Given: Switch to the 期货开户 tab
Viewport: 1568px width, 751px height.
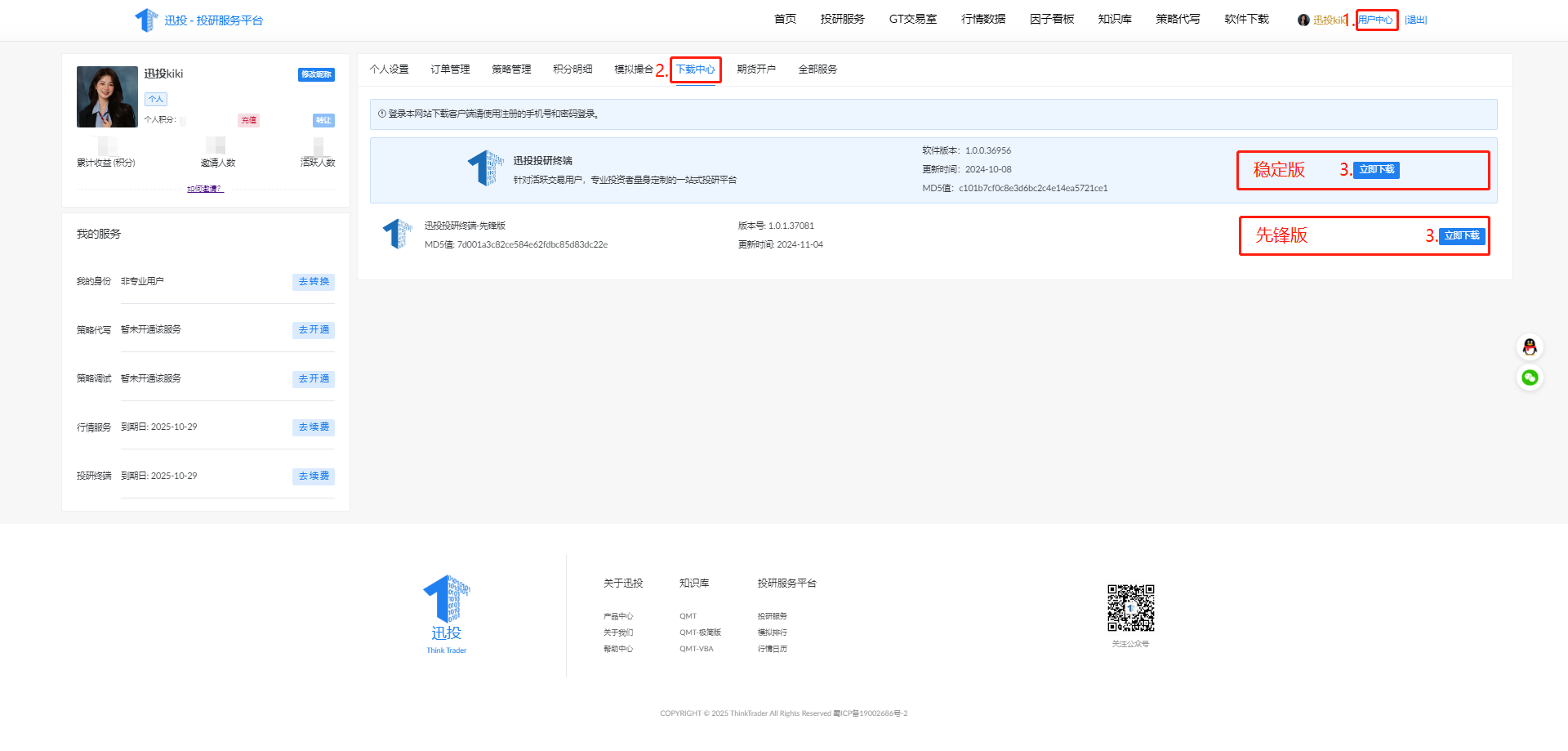Looking at the screenshot, I should [756, 69].
